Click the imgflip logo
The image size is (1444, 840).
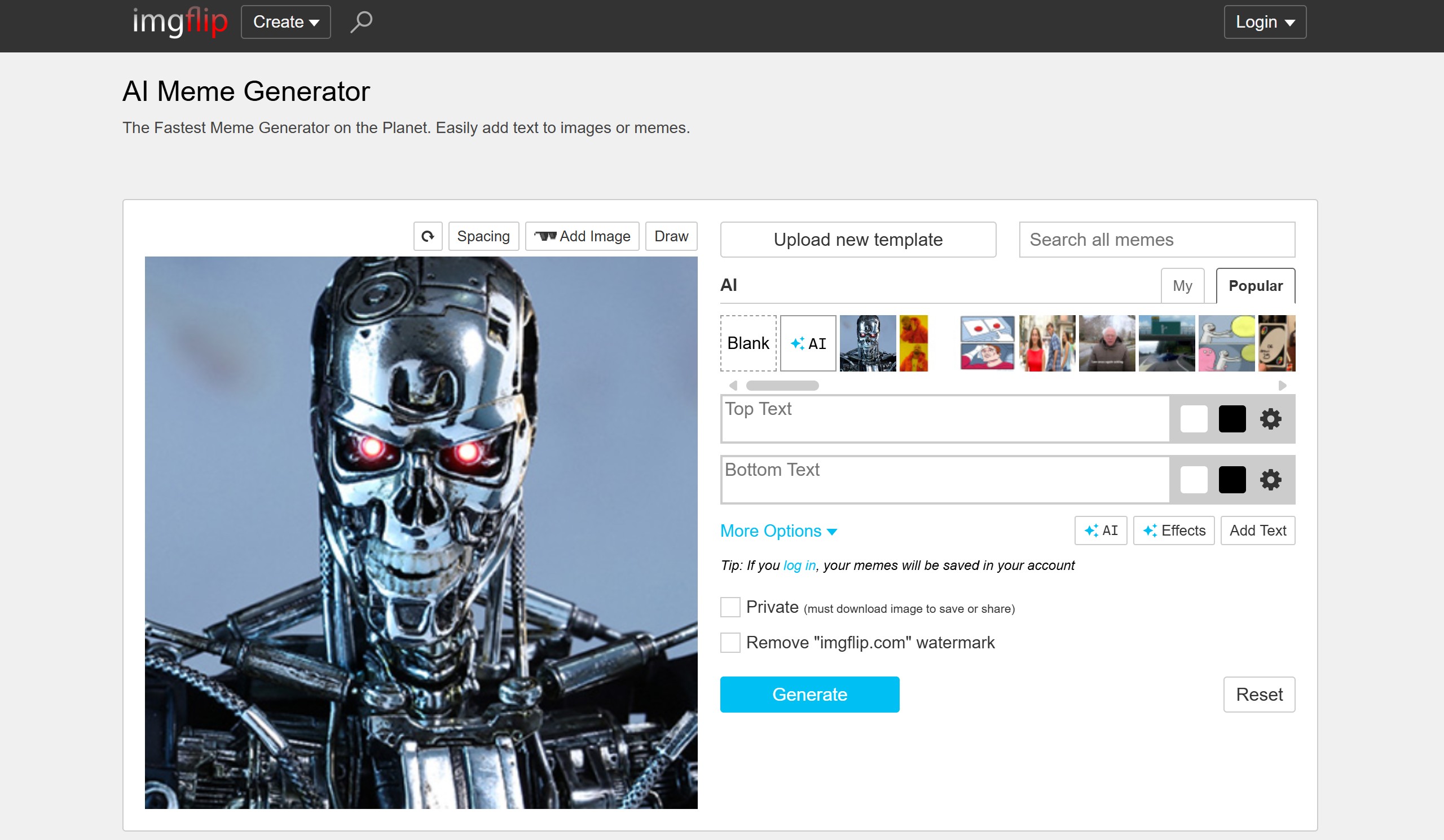click(x=180, y=22)
